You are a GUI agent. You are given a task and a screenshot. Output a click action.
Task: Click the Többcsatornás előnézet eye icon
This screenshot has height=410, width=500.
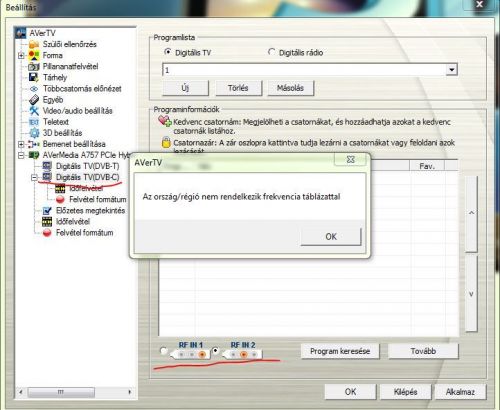[x=34, y=89]
